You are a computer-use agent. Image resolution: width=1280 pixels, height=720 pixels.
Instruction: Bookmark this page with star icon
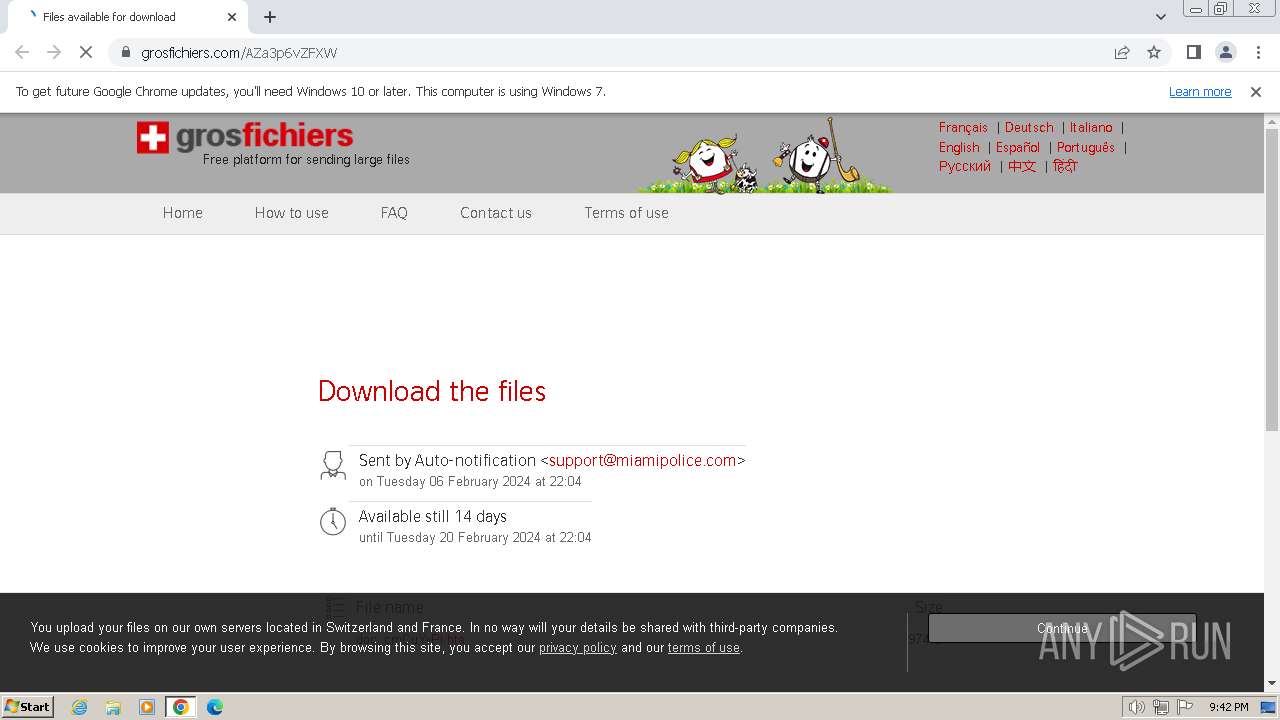[x=1154, y=52]
